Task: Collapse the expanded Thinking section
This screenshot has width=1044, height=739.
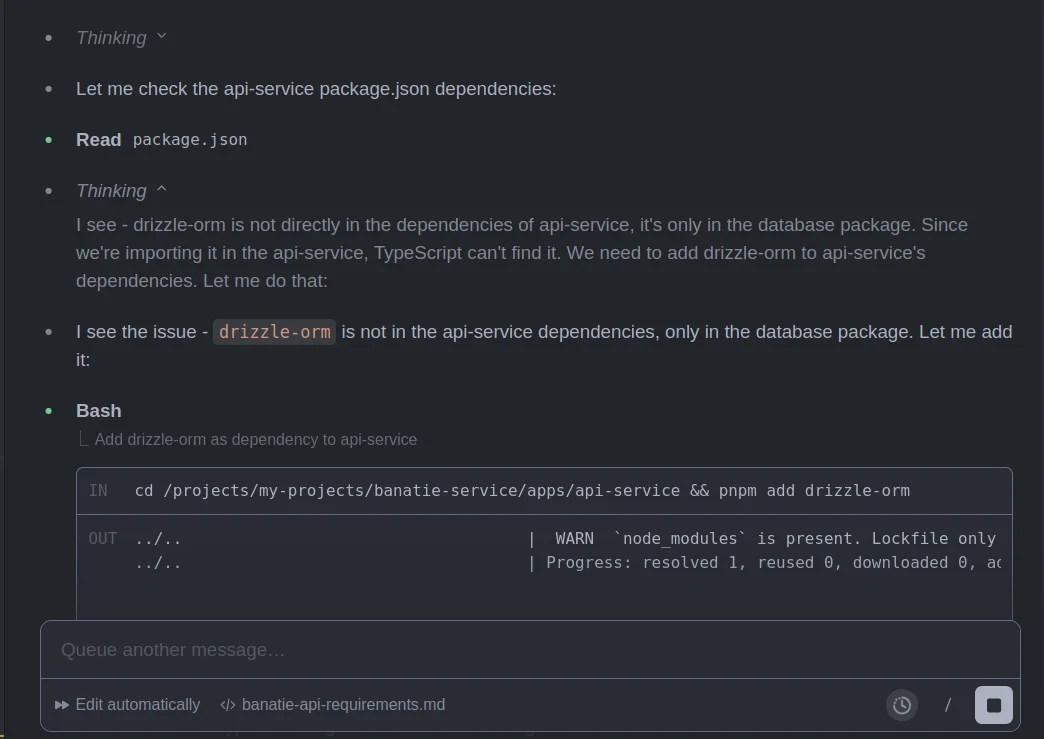Action: (111, 191)
